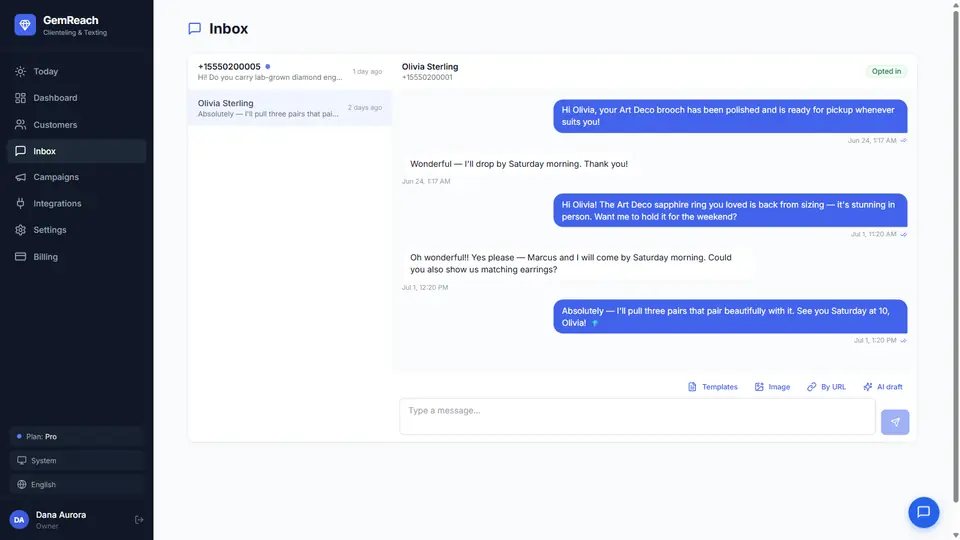The height and width of the screenshot is (540, 960).
Task: Click the GemReach diamond logo icon
Action: pos(25,25)
